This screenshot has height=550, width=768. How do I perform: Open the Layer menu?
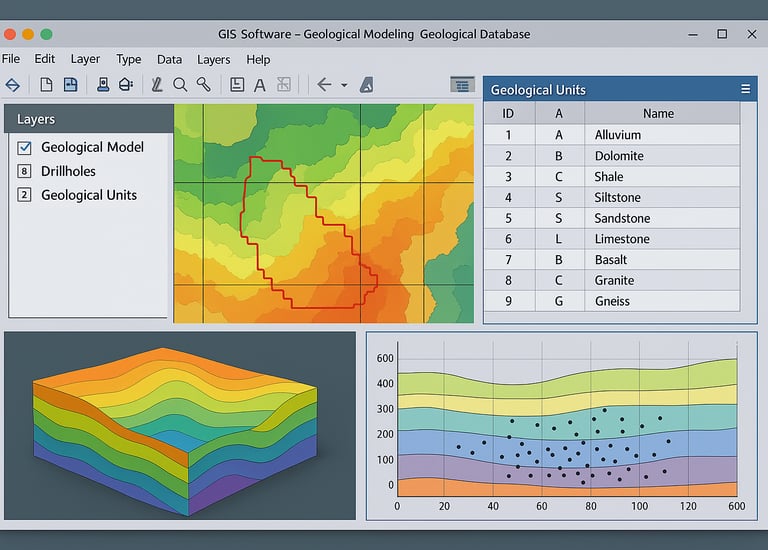85,59
